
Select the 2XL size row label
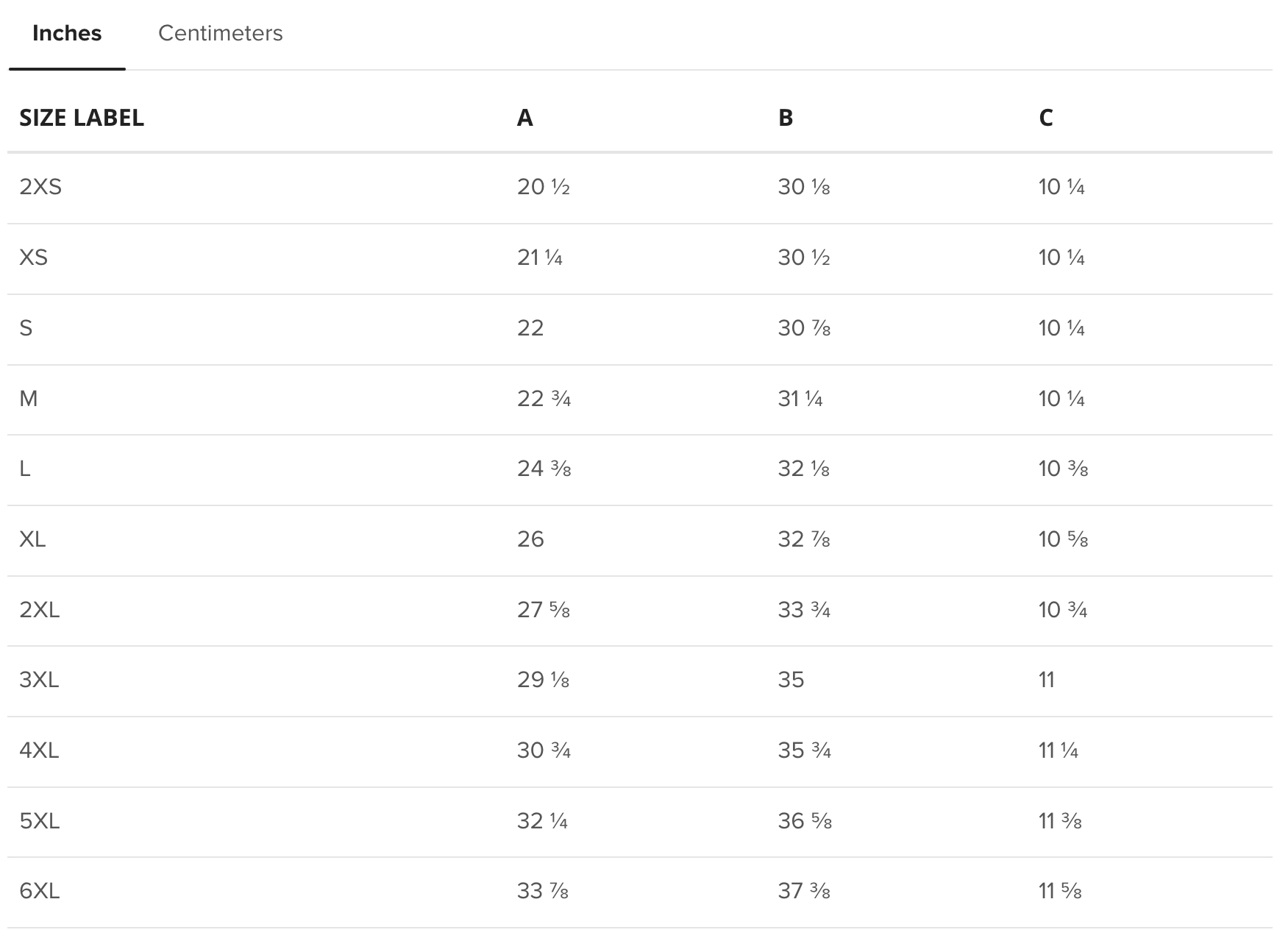(40, 610)
